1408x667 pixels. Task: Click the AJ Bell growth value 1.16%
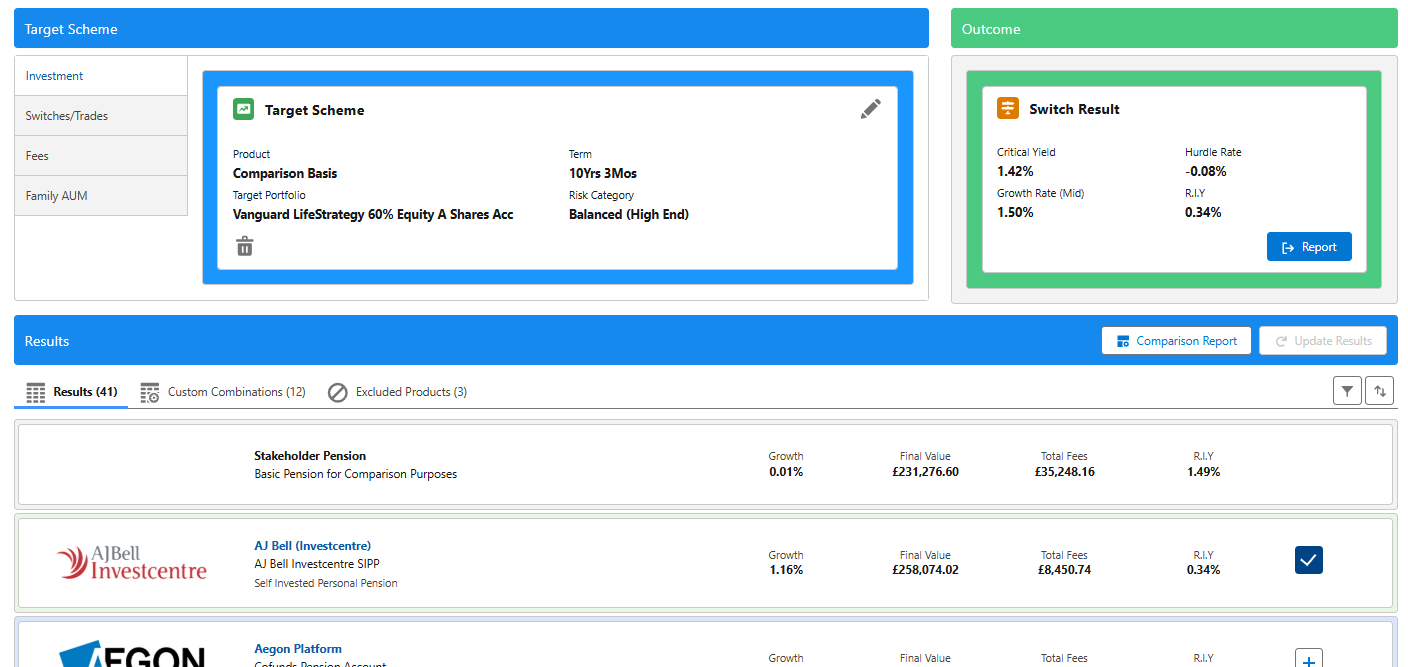786,570
